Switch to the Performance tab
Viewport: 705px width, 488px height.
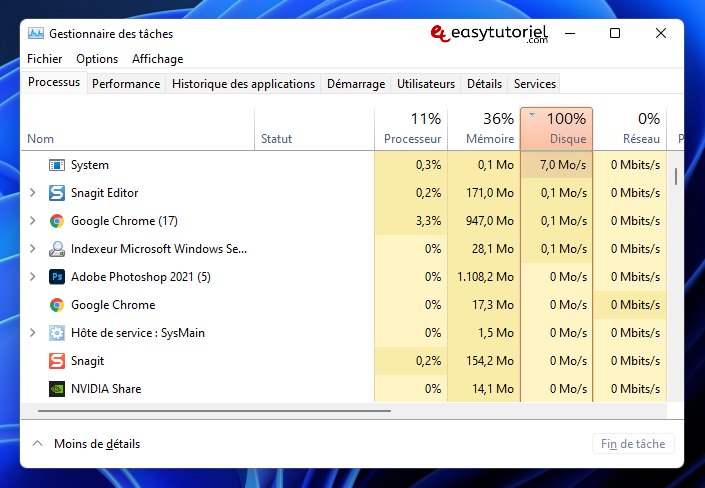pos(126,84)
